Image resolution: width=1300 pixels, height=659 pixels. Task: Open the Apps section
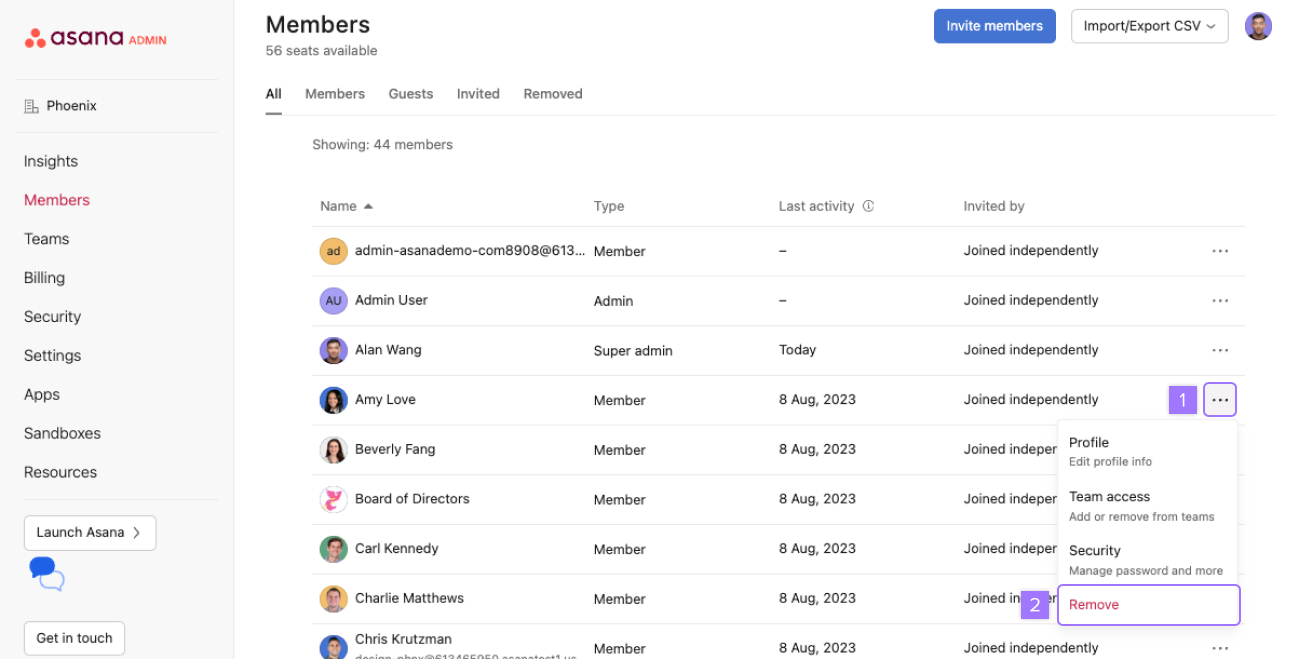(41, 394)
